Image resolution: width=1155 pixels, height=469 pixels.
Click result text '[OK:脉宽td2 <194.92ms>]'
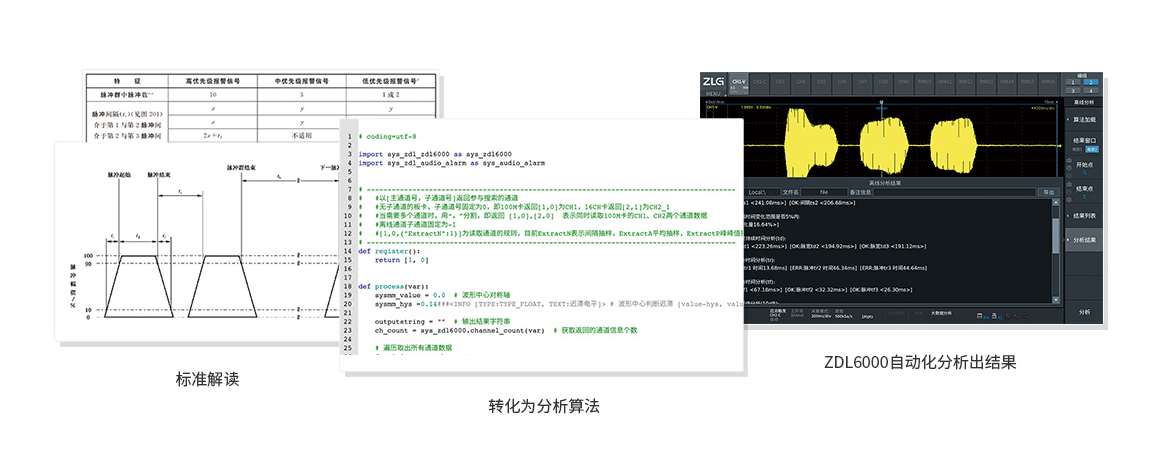point(823,246)
